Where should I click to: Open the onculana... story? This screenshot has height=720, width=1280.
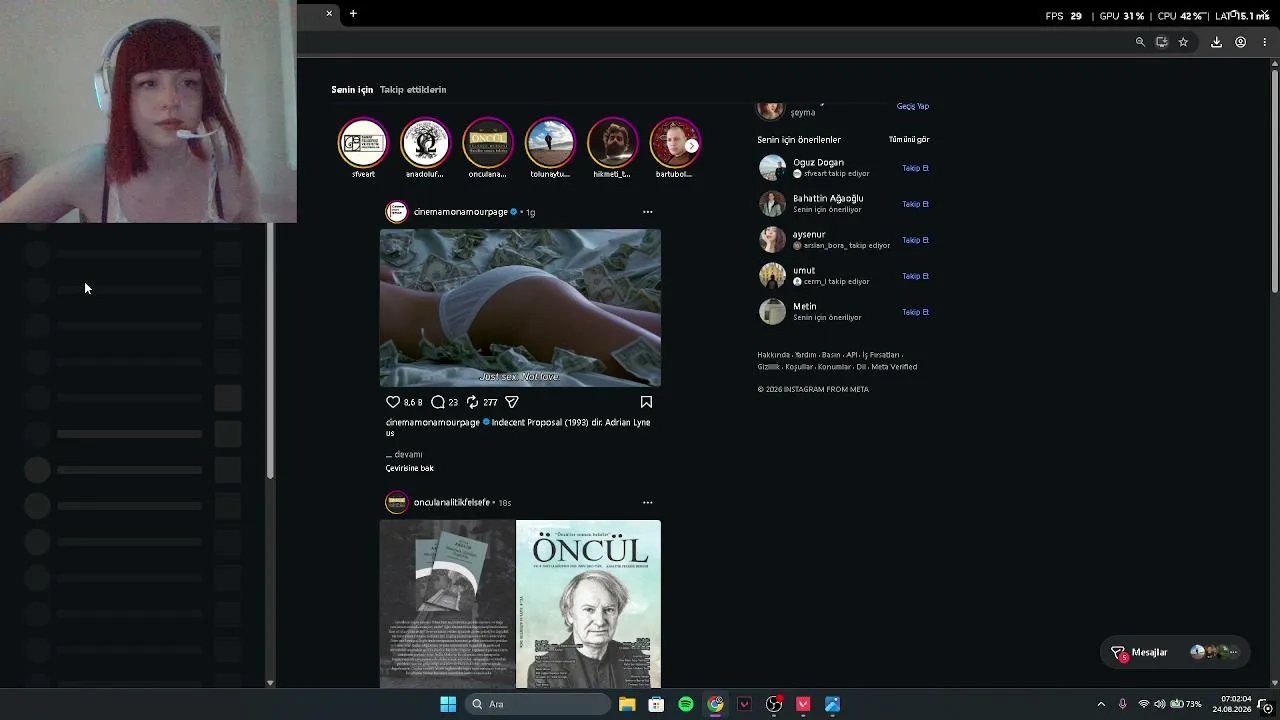pyautogui.click(x=488, y=144)
